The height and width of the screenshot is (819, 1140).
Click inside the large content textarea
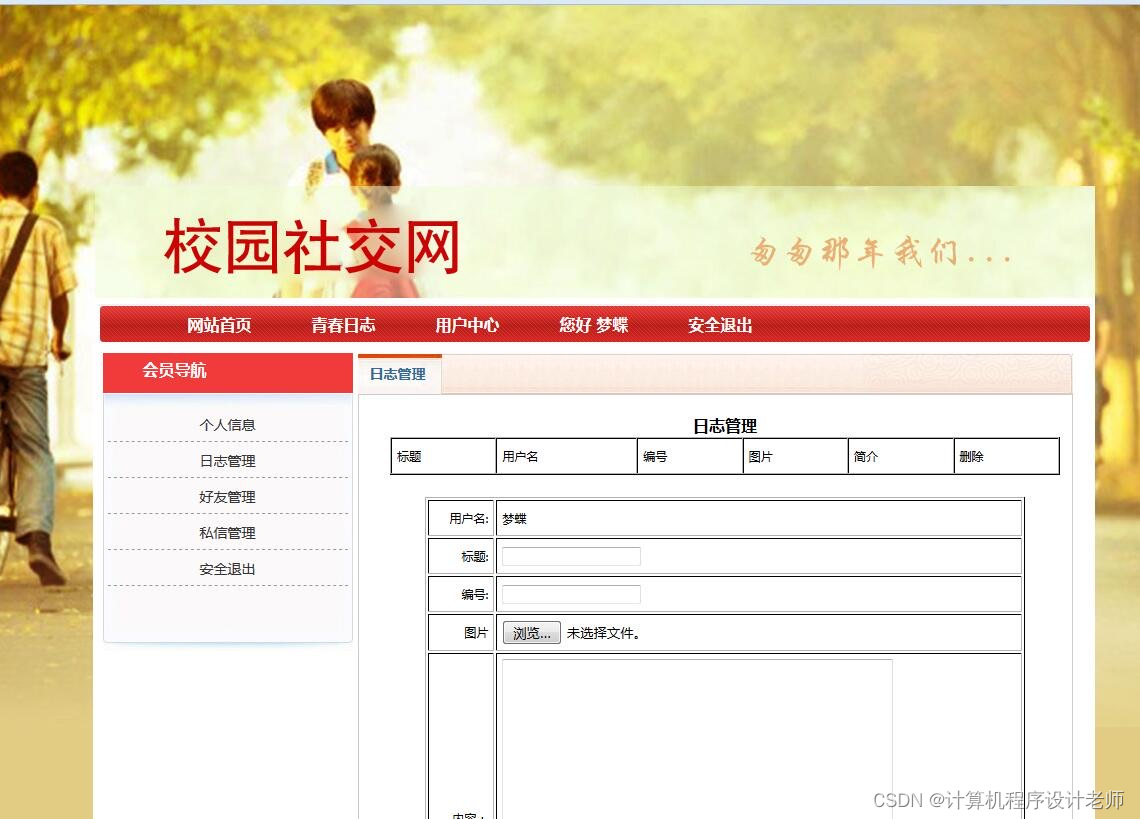pos(697,738)
